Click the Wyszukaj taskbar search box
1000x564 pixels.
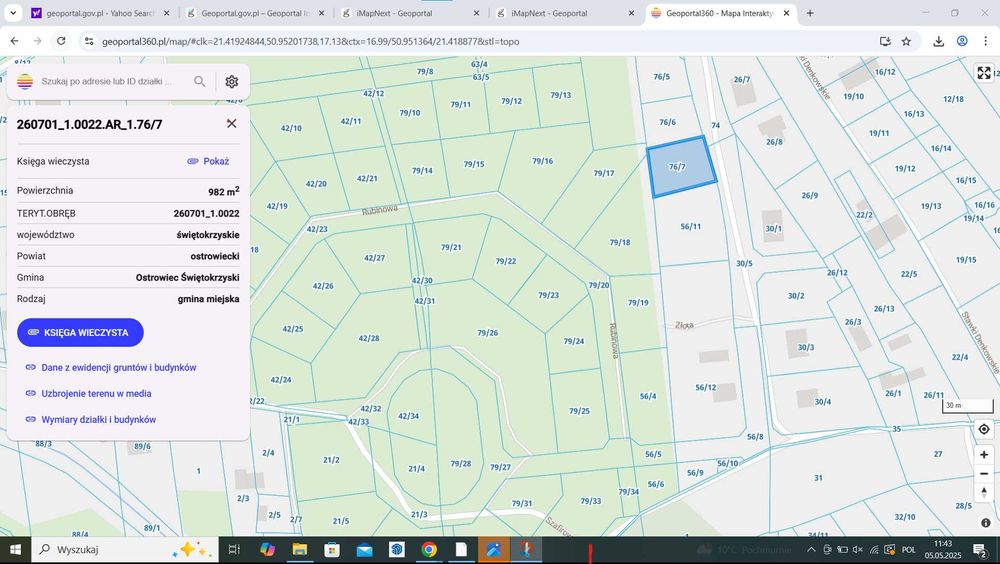tap(124, 549)
